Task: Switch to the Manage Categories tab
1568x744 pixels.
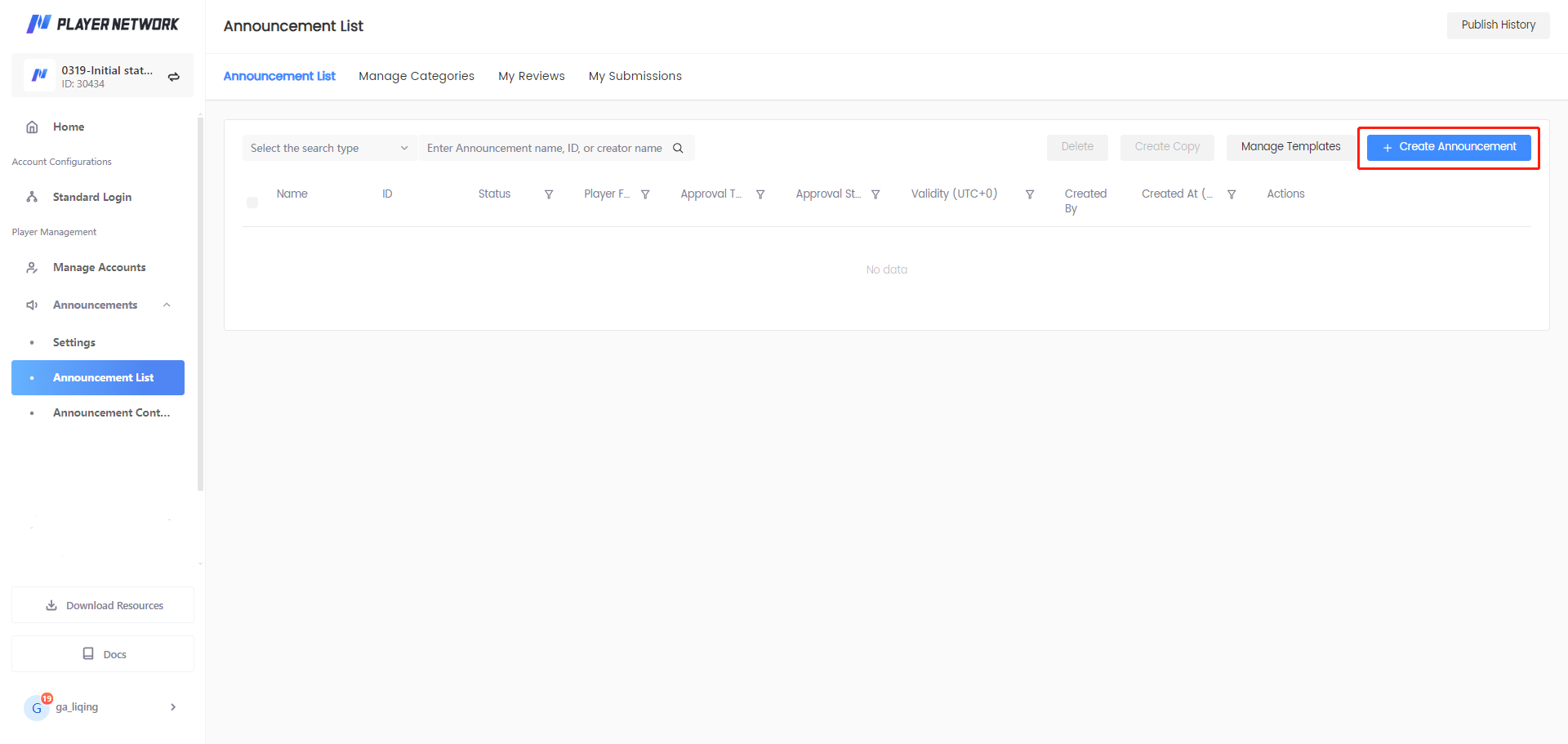Action: pyautogui.click(x=416, y=76)
